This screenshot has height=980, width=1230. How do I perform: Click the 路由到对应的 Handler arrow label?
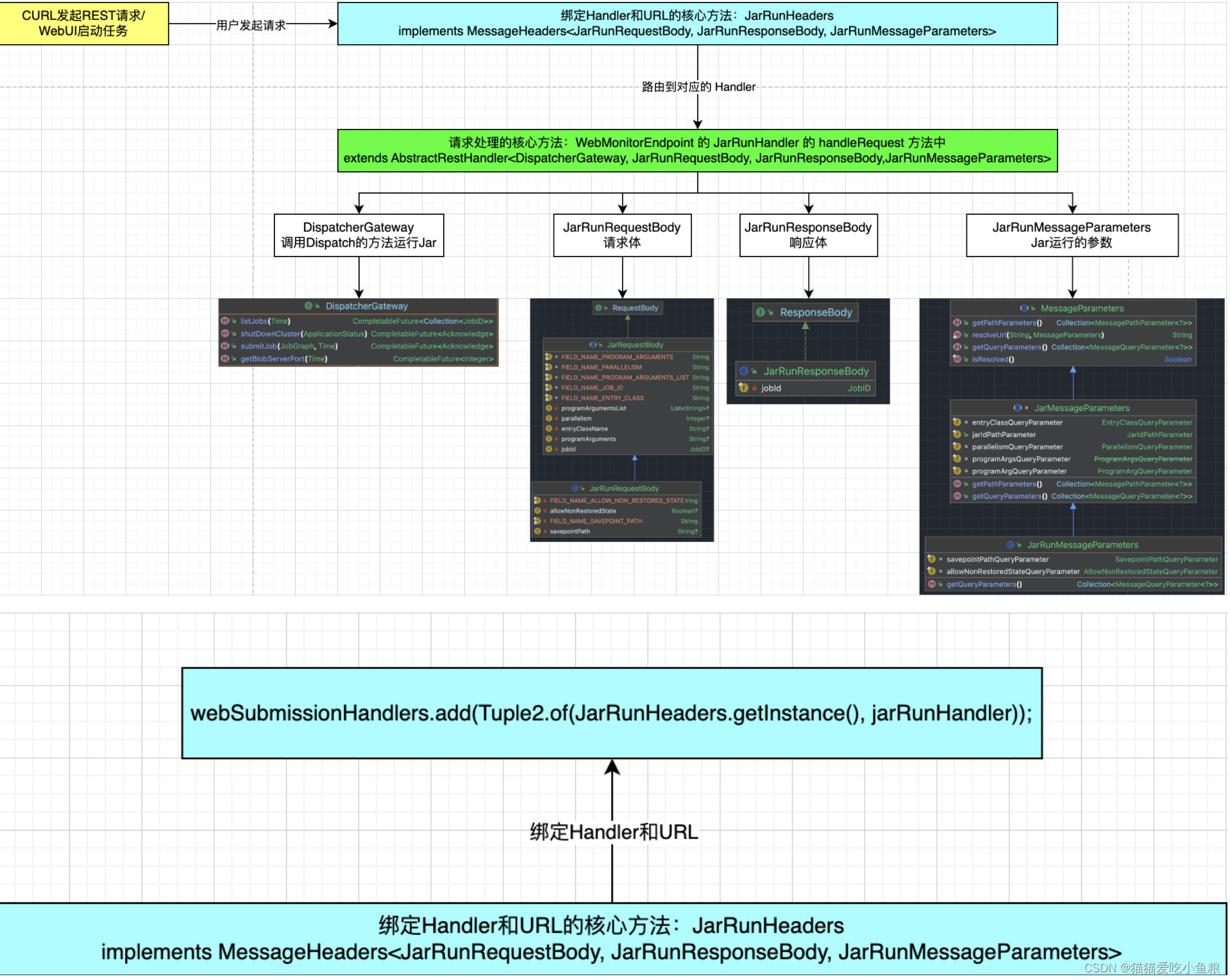[698, 87]
